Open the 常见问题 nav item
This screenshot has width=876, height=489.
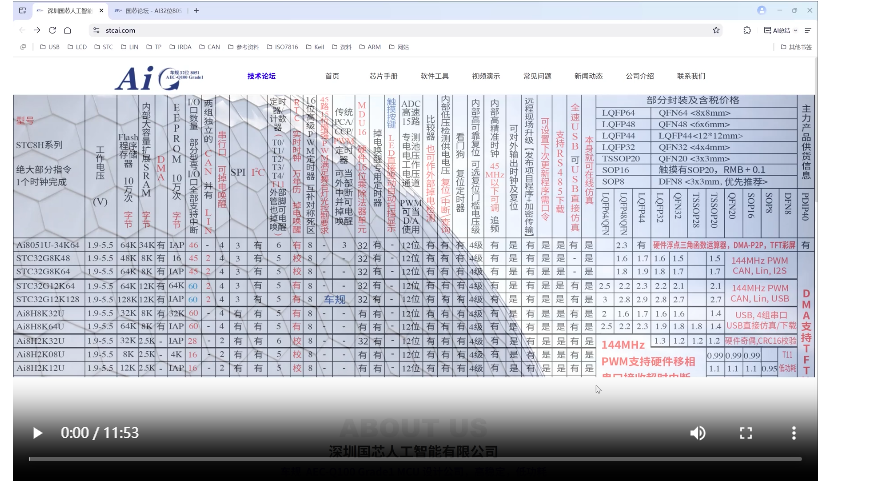[537, 76]
